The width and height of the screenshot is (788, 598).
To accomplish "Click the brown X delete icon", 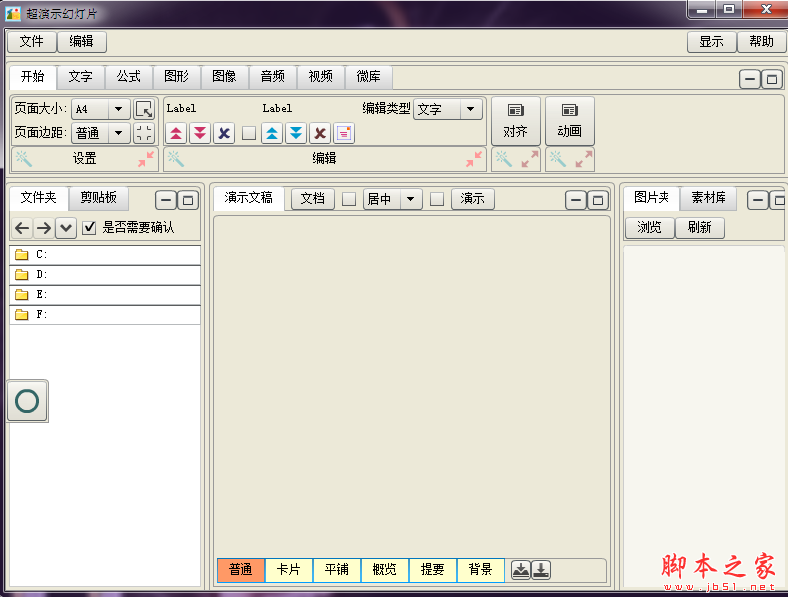I will coord(320,133).
